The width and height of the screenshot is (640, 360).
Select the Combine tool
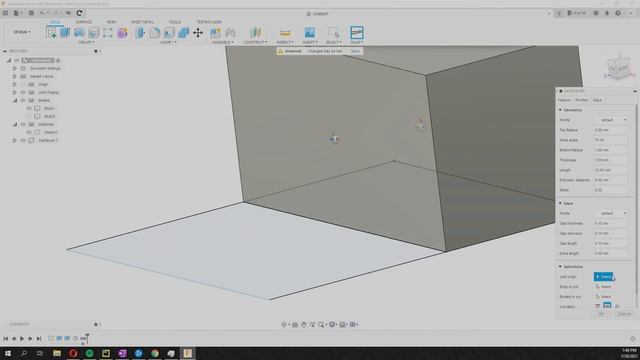(183, 33)
